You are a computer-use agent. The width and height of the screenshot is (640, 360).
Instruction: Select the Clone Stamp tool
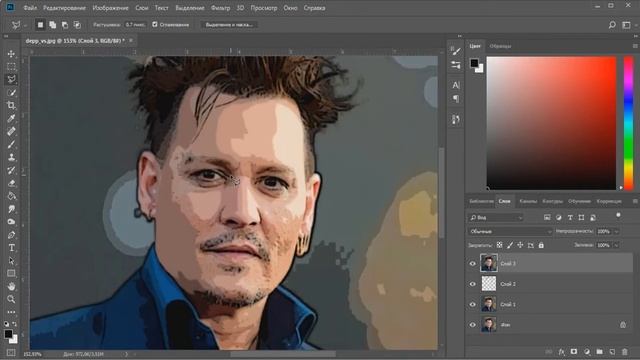(11, 157)
